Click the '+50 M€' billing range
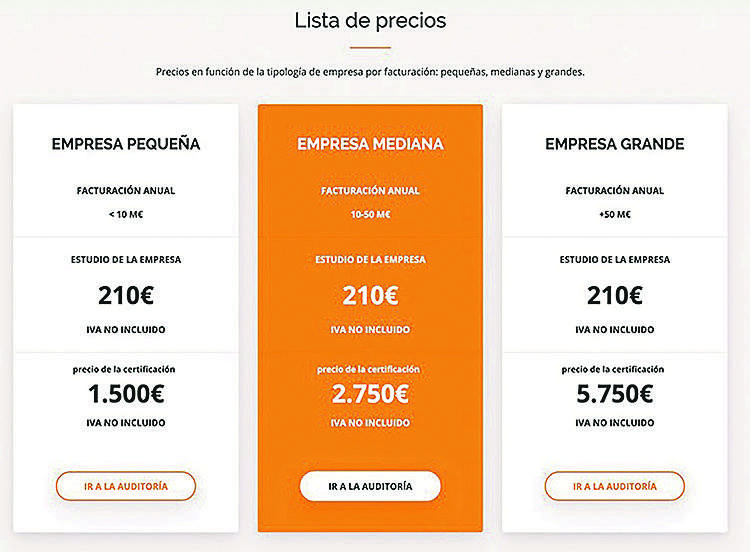The height and width of the screenshot is (552, 750). (615, 214)
